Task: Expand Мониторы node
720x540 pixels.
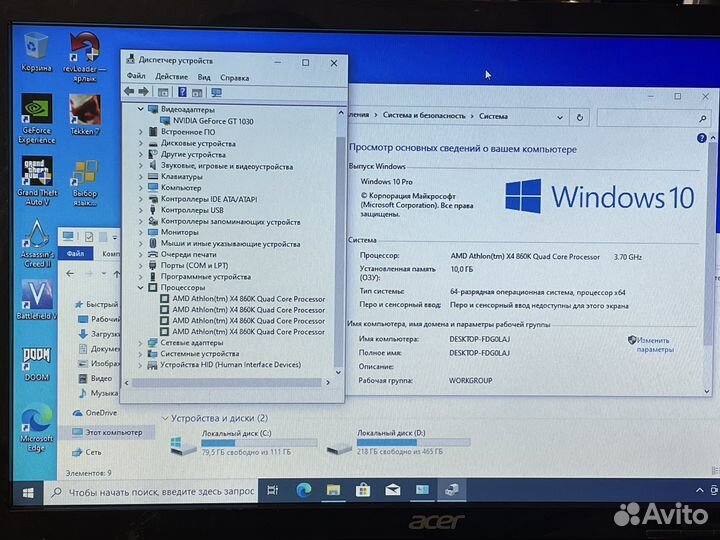Action: (x=141, y=232)
